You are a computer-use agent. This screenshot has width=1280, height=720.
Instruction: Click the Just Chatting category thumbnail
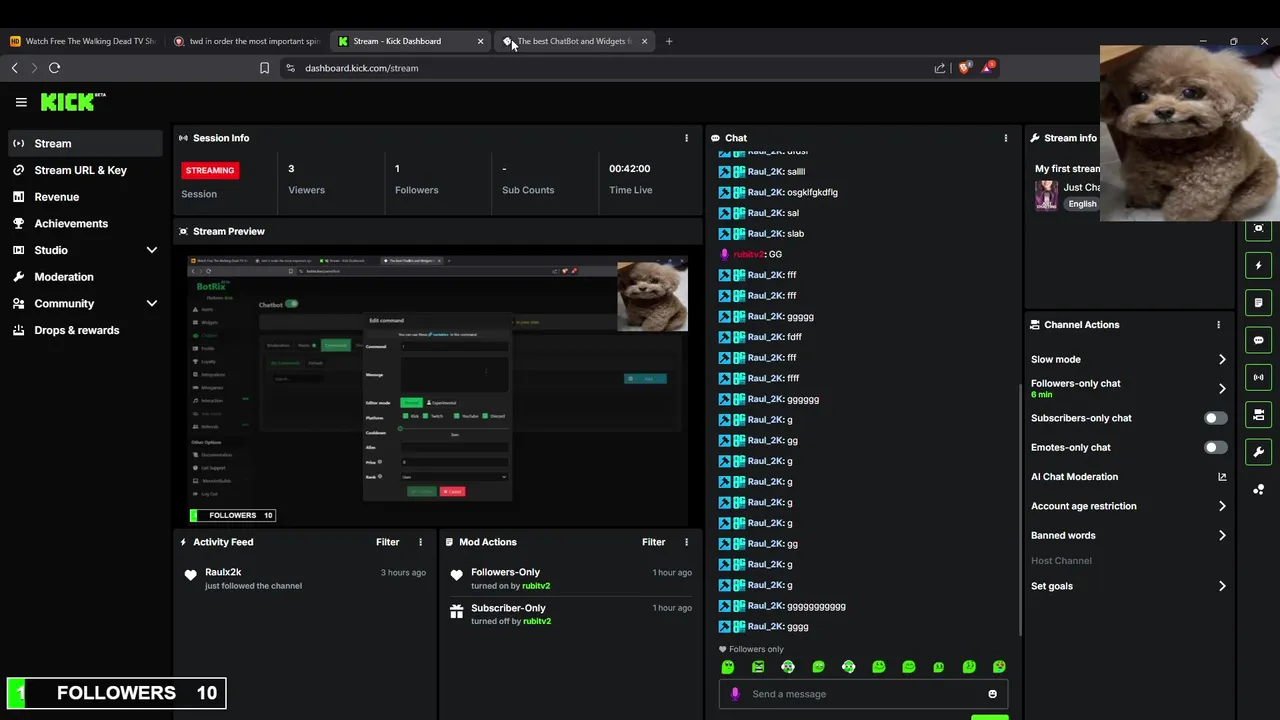[1046, 195]
